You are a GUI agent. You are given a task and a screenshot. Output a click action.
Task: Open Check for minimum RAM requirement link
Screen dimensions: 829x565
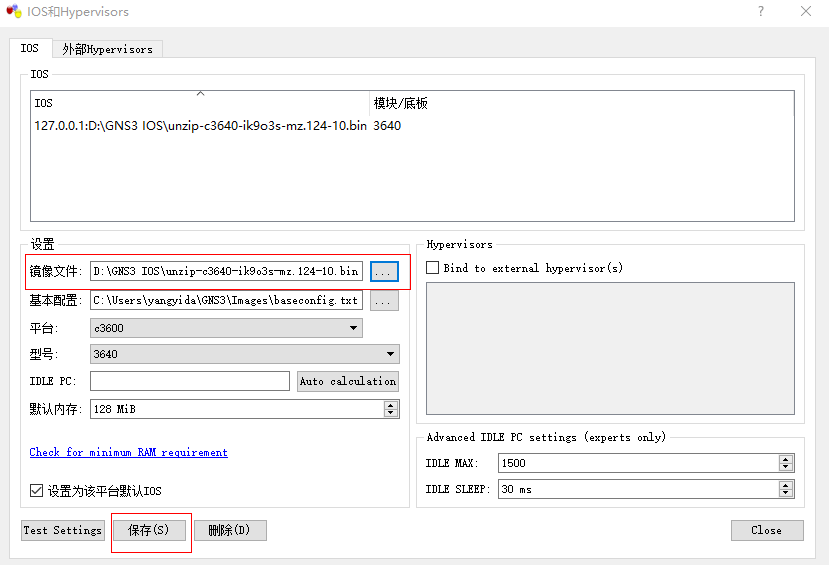click(x=128, y=452)
